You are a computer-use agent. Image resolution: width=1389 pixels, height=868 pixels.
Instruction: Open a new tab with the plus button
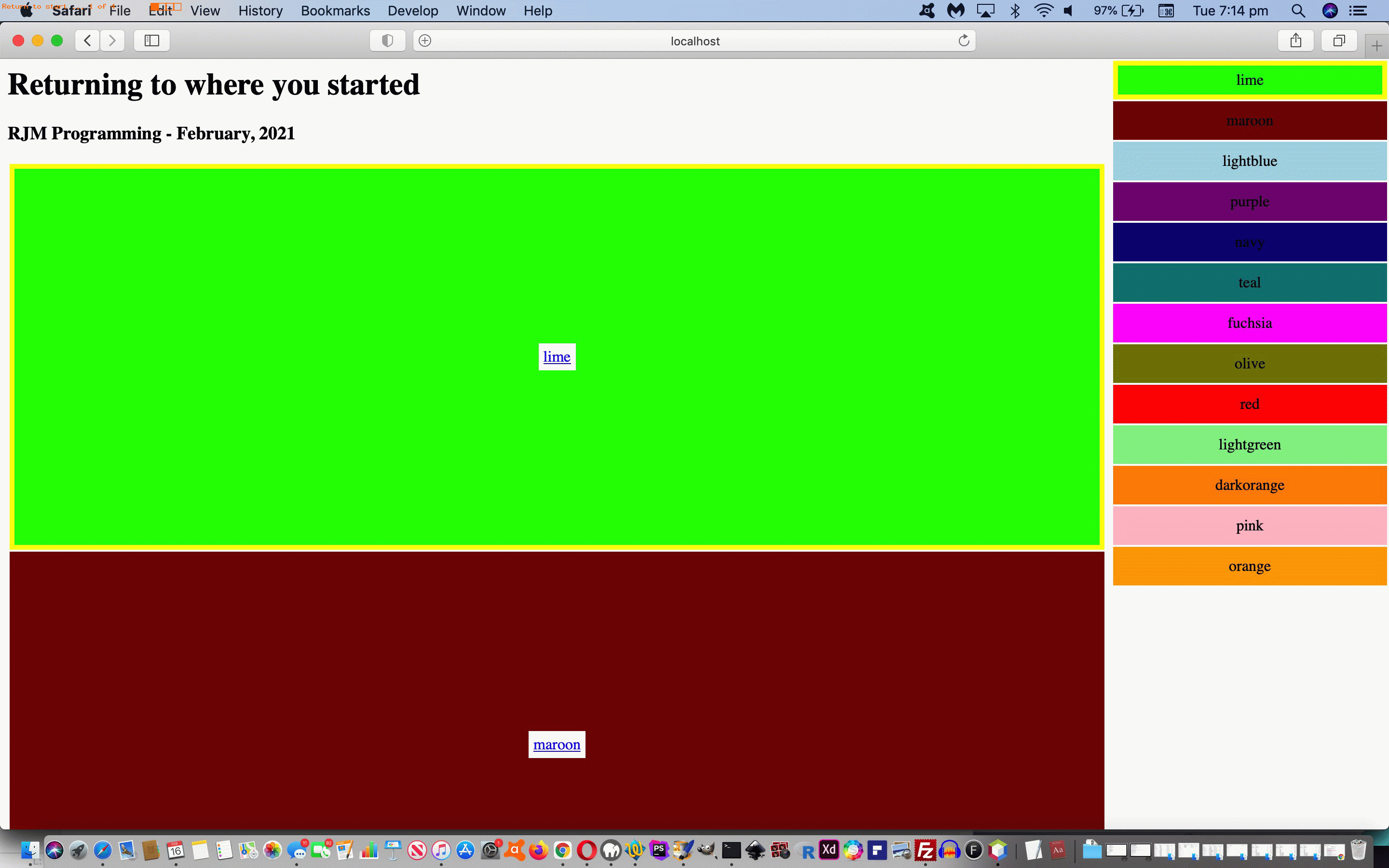pos(1376,46)
